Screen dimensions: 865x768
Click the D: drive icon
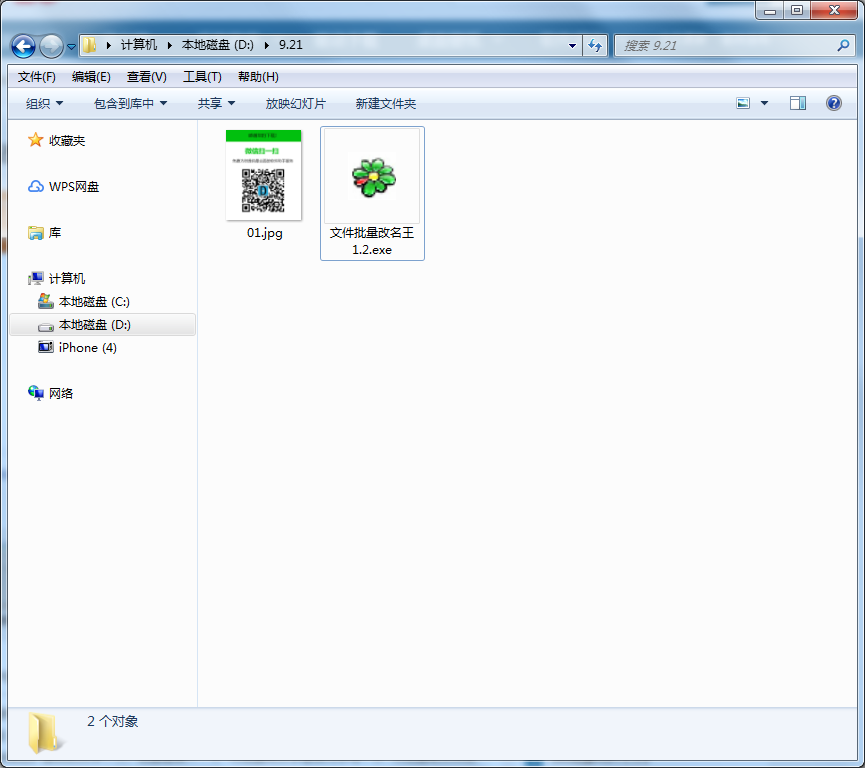tap(46, 327)
